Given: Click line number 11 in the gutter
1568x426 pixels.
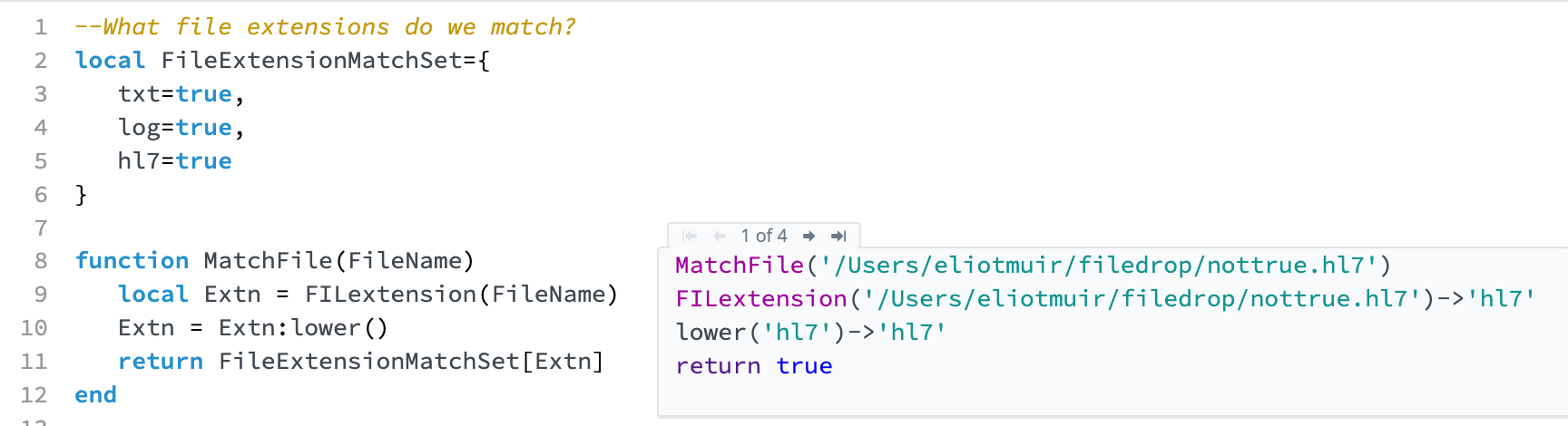Looking at the screenshot, I should coord(34,362).
